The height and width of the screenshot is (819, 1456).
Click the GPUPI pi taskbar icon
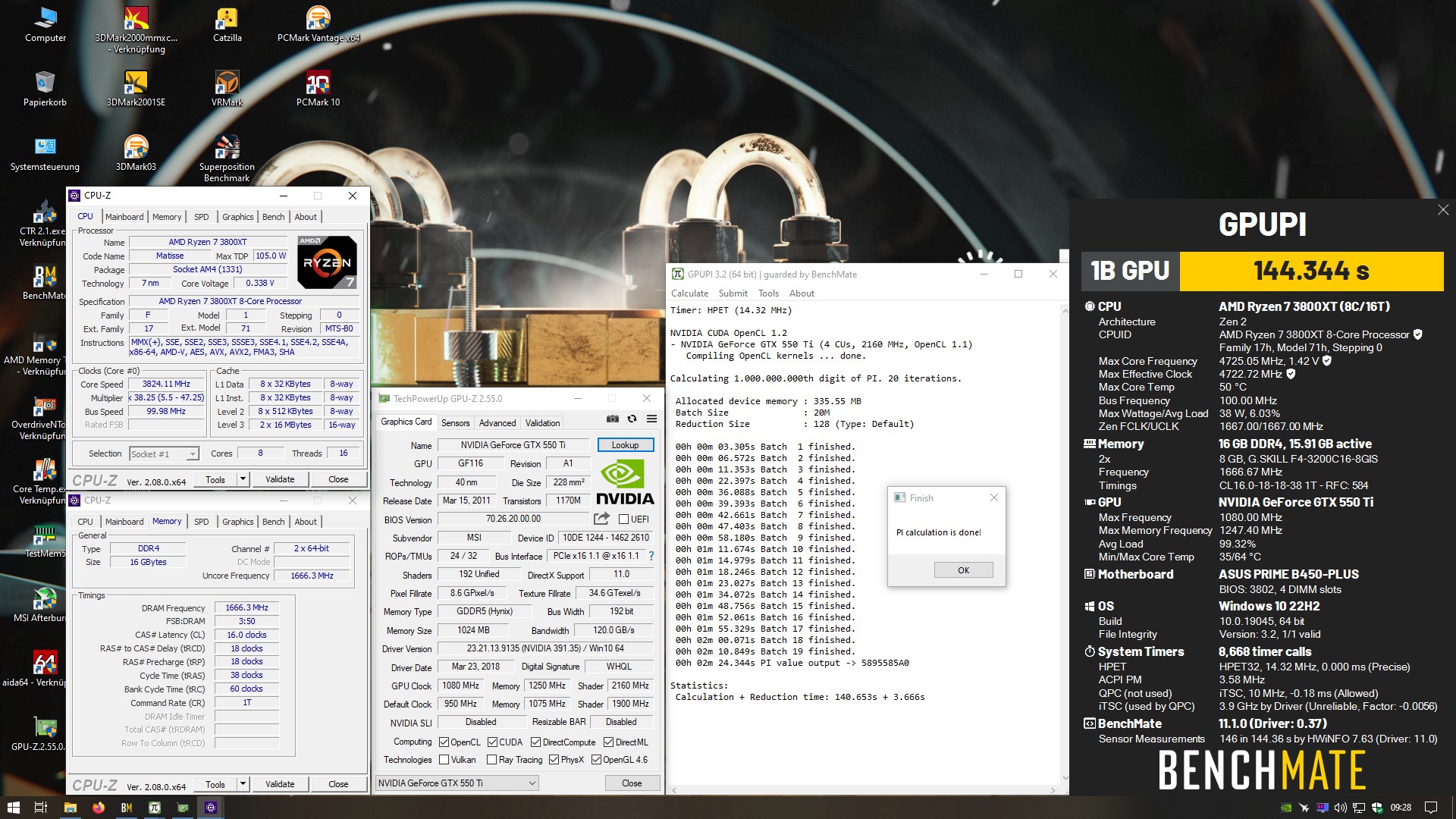155,808
